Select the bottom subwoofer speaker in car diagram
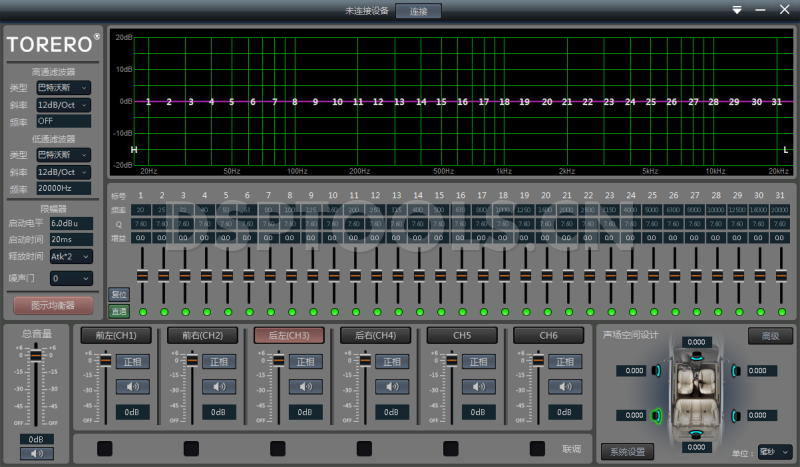This screenshot has height=467, width=800. (694, 433)
